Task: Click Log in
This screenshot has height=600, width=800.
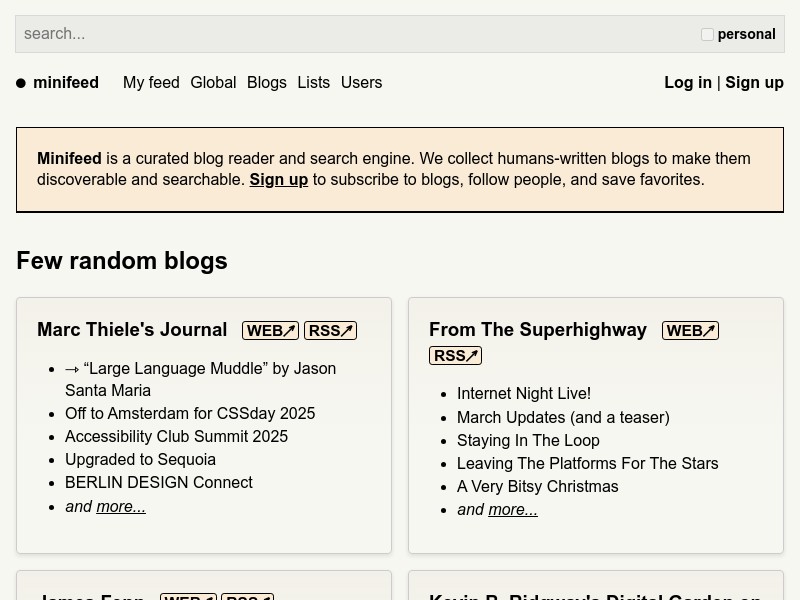Action: click(x=688, y=82)
